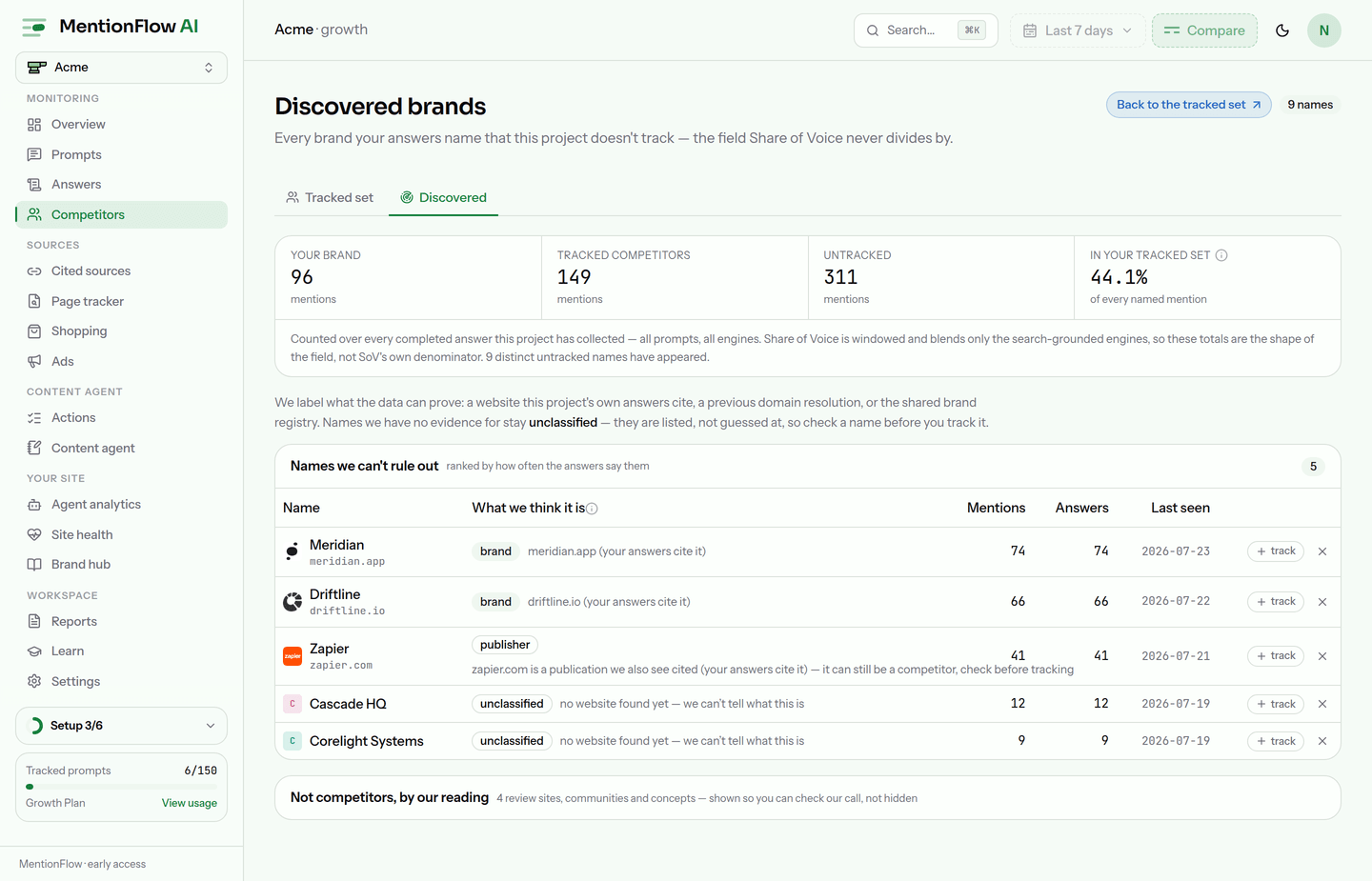Click the Brand hub book icon
This screenshot has height=881, width=1372.
tap(34, 565)
